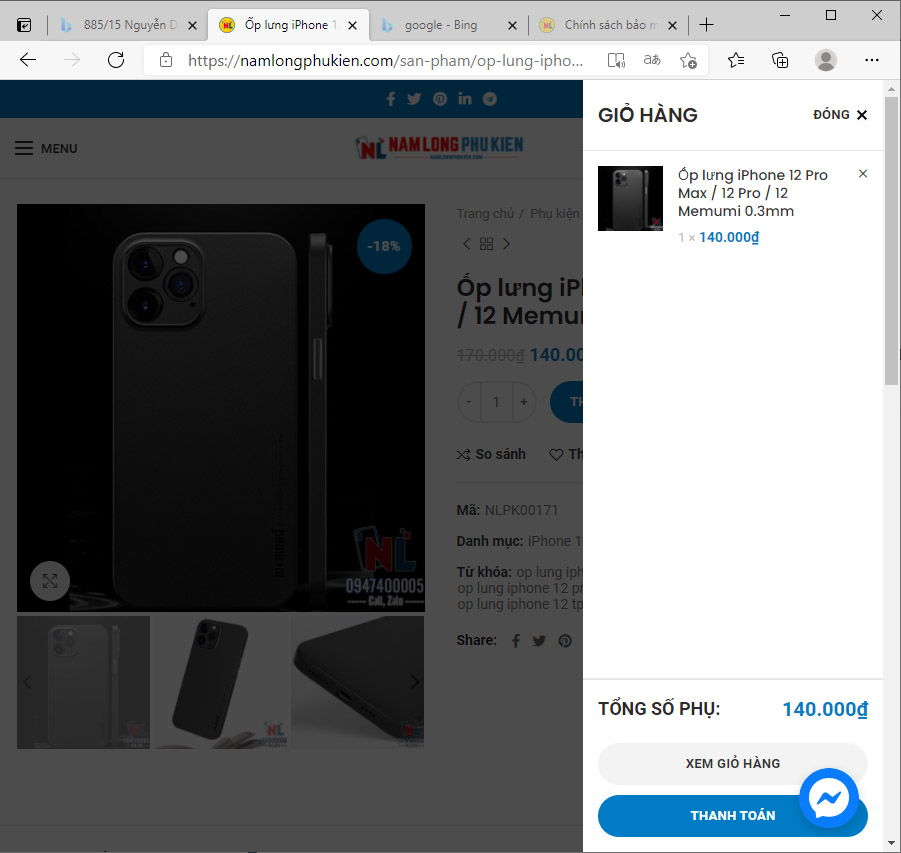View site lock information icon
901x853 pixels.
click(x=165, y=60)
